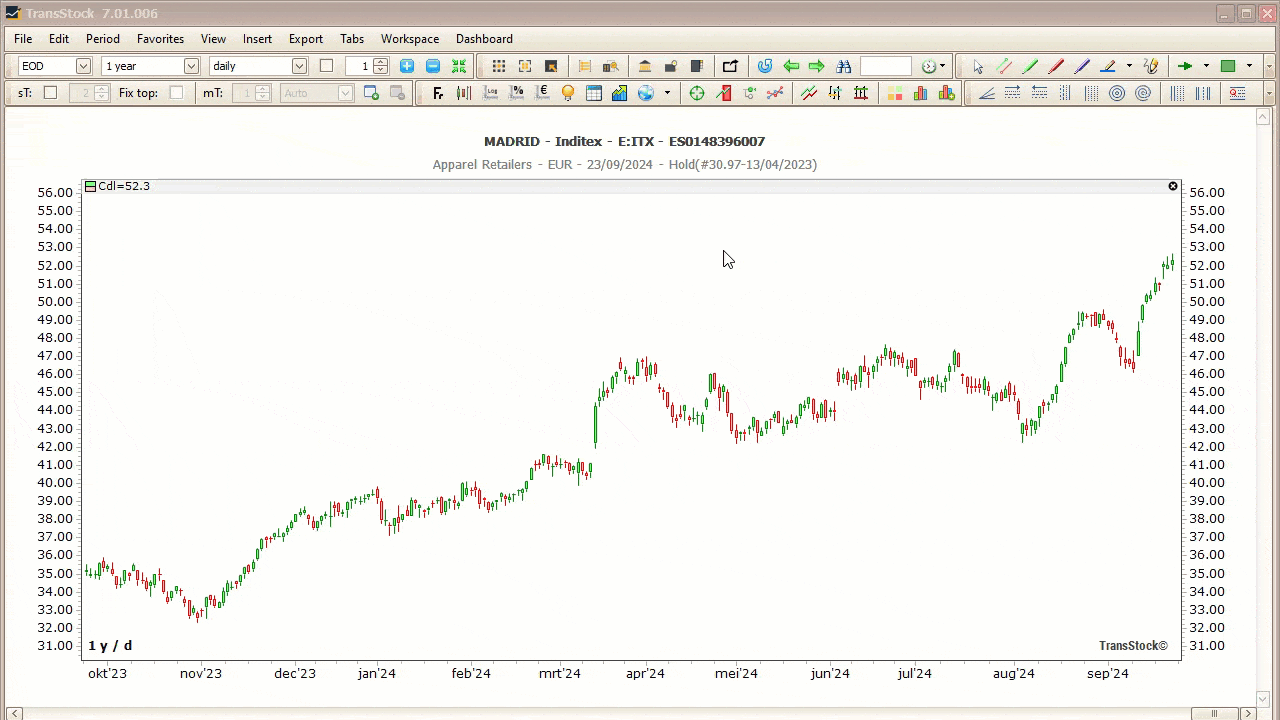The width and height of the screenshot is (1280, 720).
Task: Select the candlestick chart type icon
Action: click(464, 93)
